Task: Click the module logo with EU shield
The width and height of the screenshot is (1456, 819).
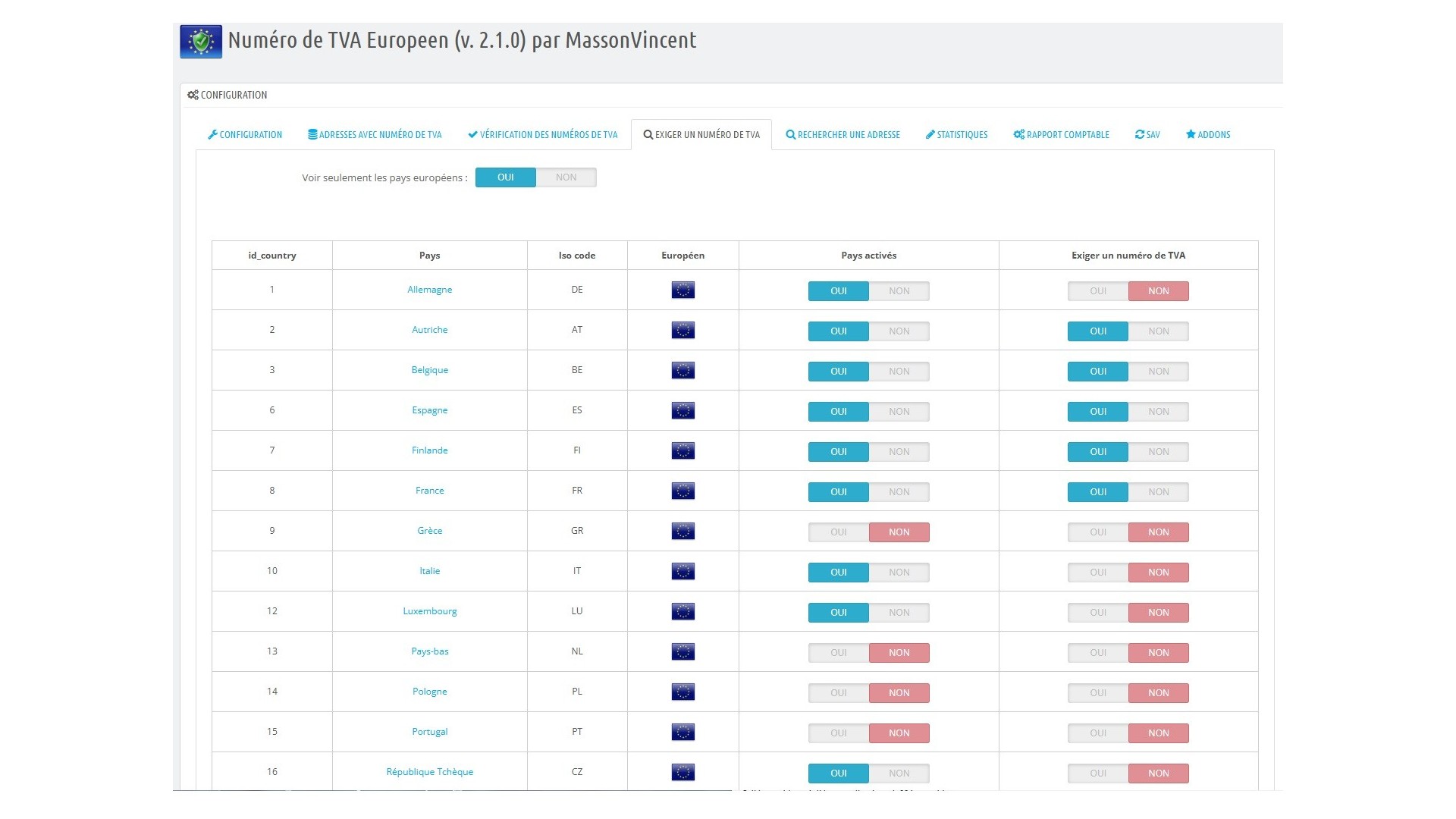Action: 201,42
